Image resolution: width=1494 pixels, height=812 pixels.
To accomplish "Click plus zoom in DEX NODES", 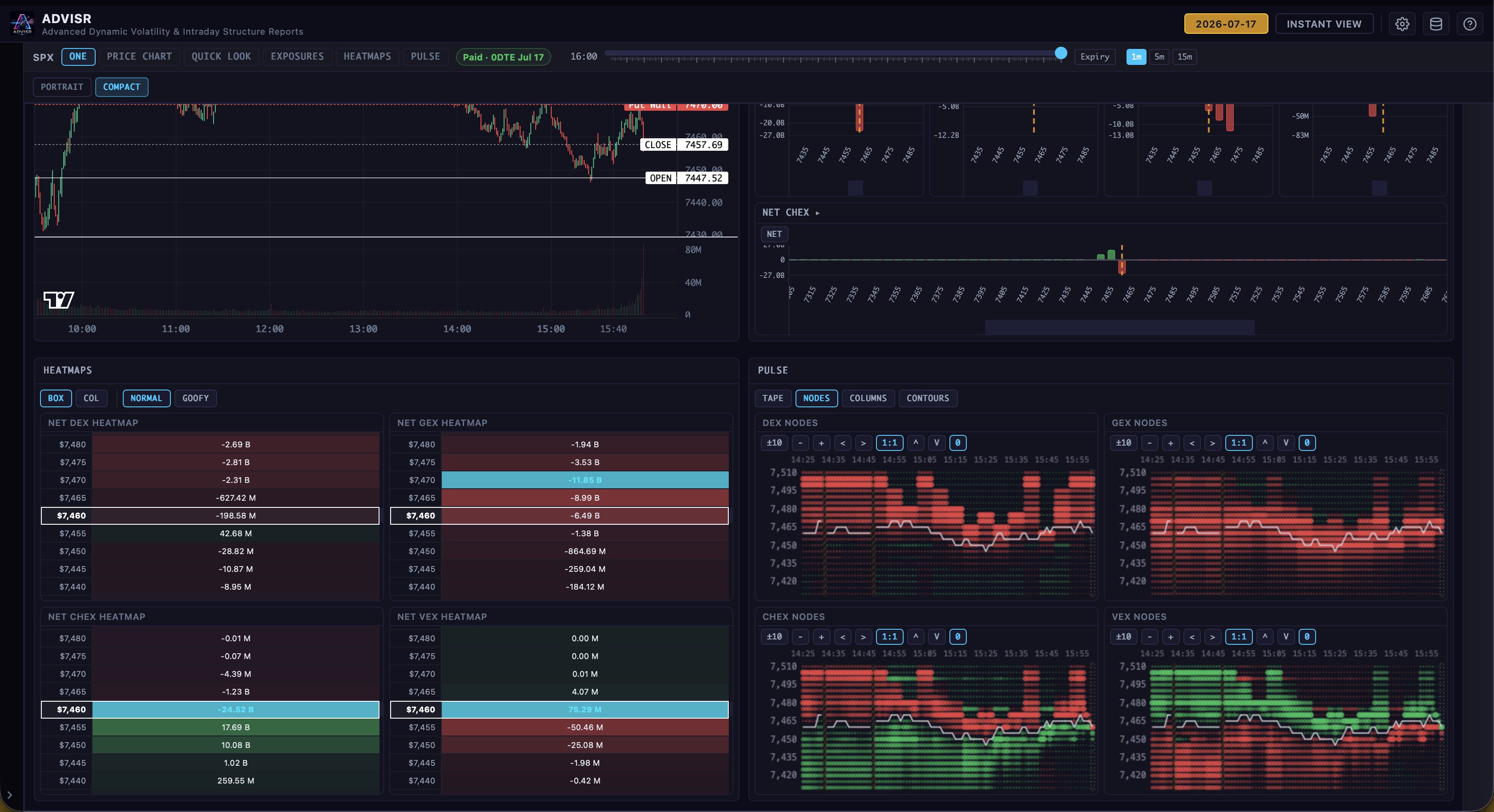I will pyautogui.click(x=821, y=443).
